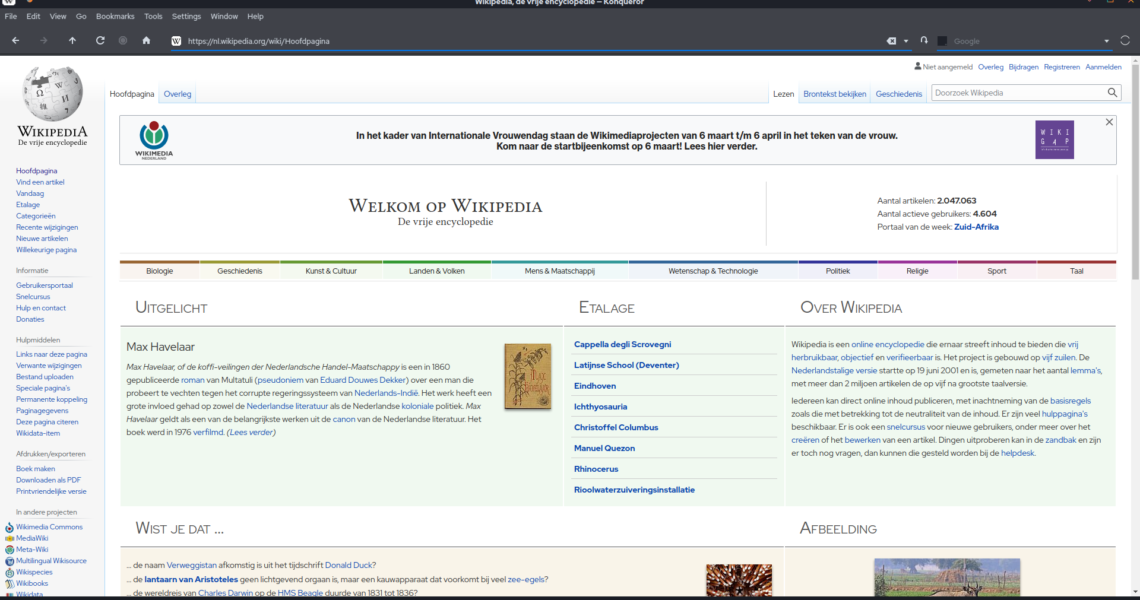Open the Wikimedia Nederland logo in banner

click(x=154, y=140)
